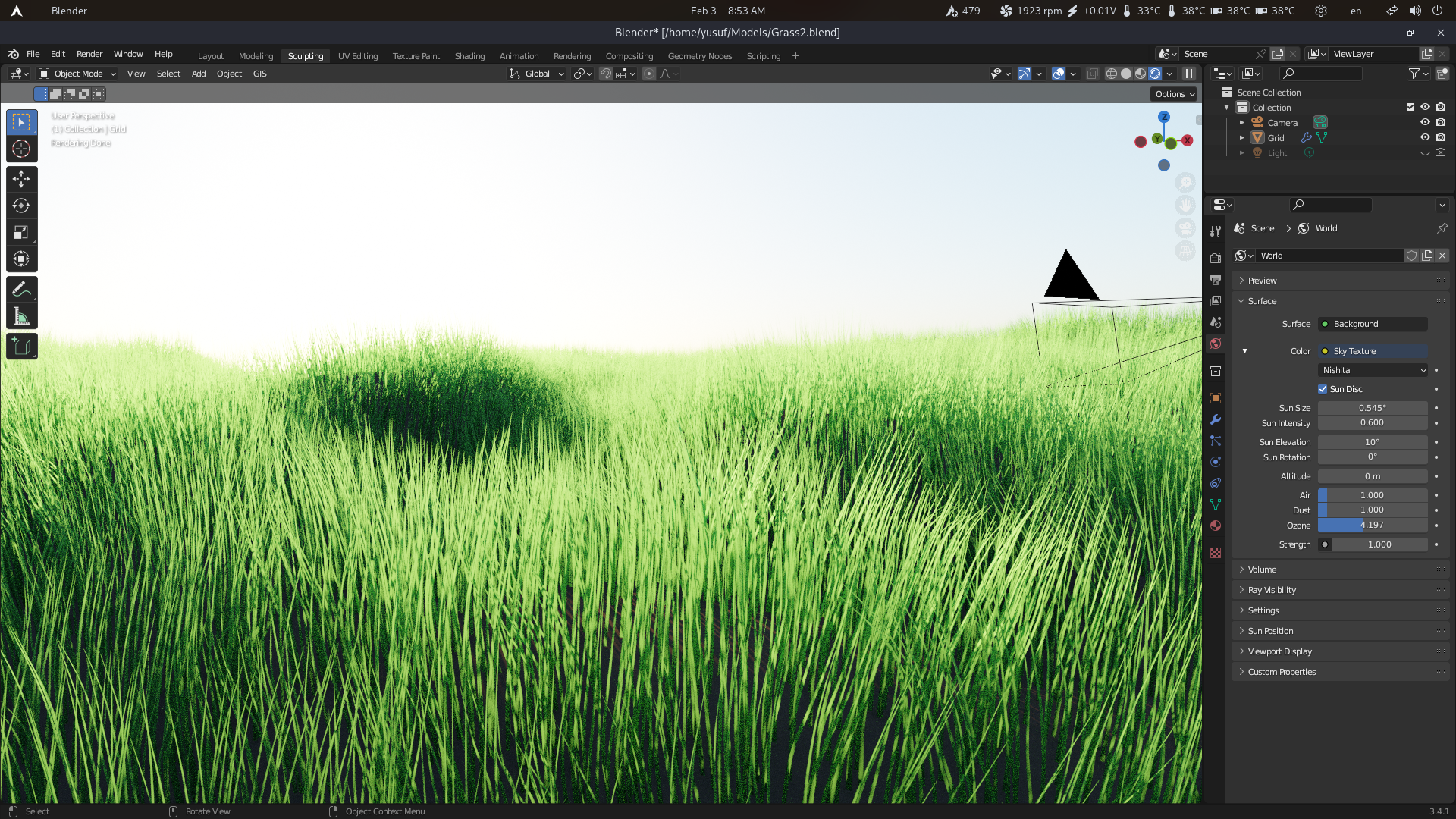Open the Tool properties tab
Screen dimensions: 1456x819
tap(1216, 231)
